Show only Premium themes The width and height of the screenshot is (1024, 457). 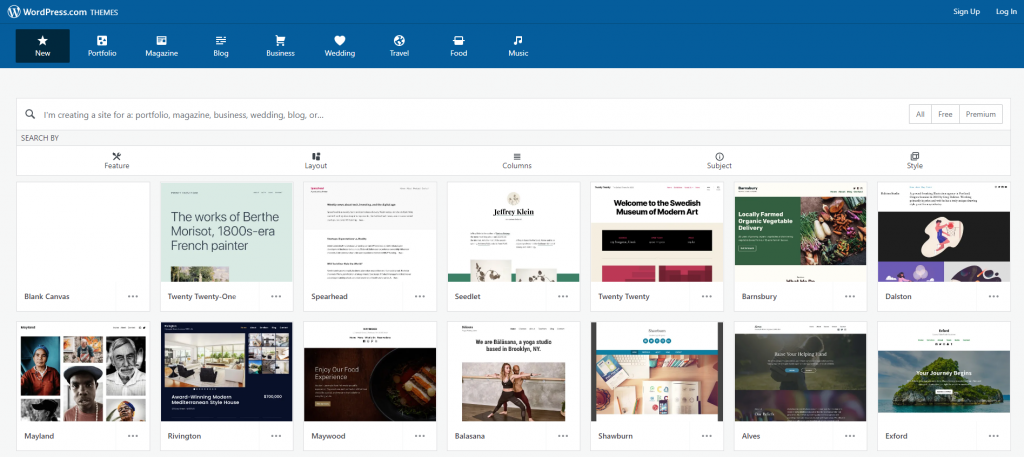[981, 115]
